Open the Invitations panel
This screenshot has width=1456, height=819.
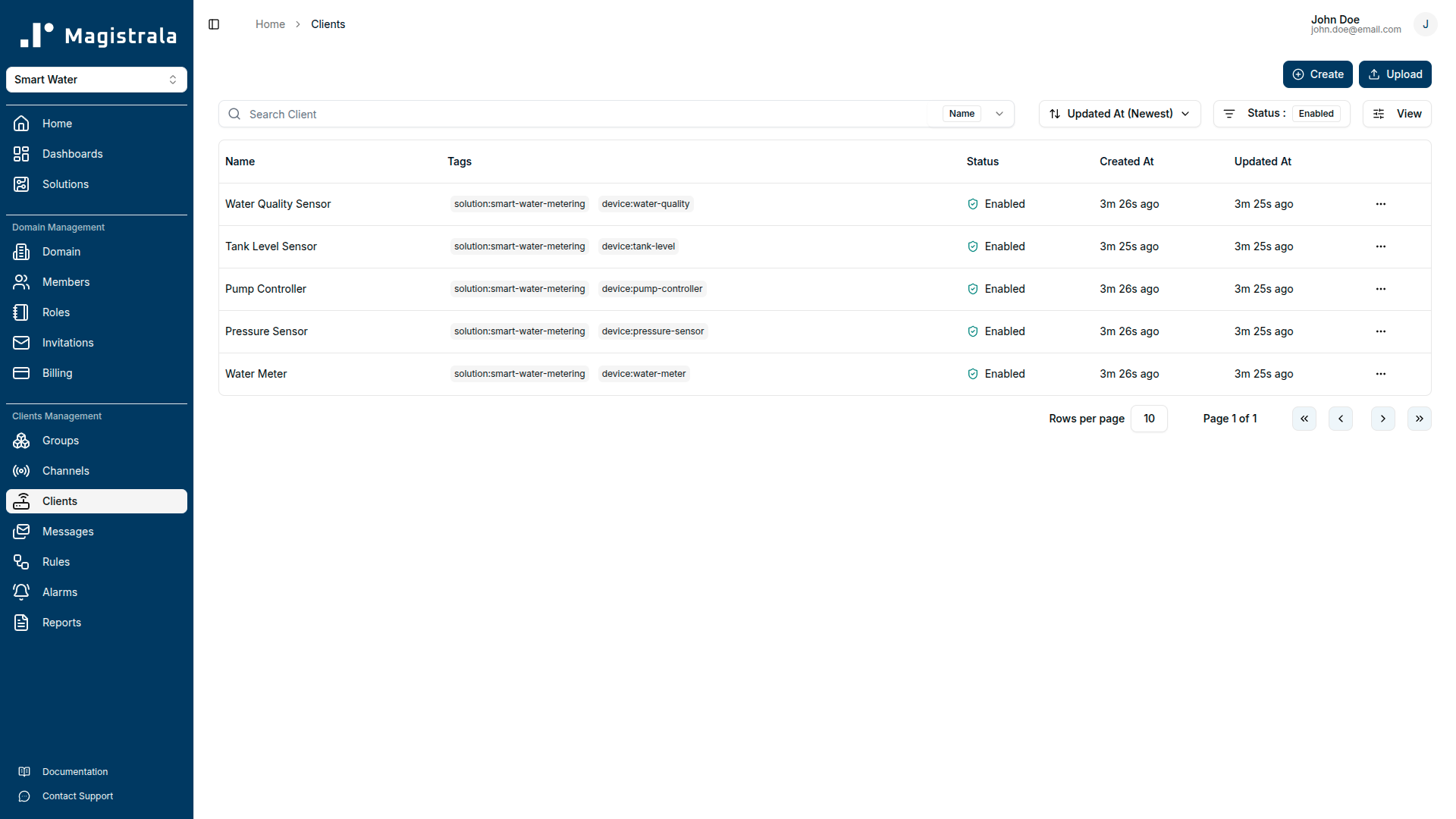coord(67,343)
